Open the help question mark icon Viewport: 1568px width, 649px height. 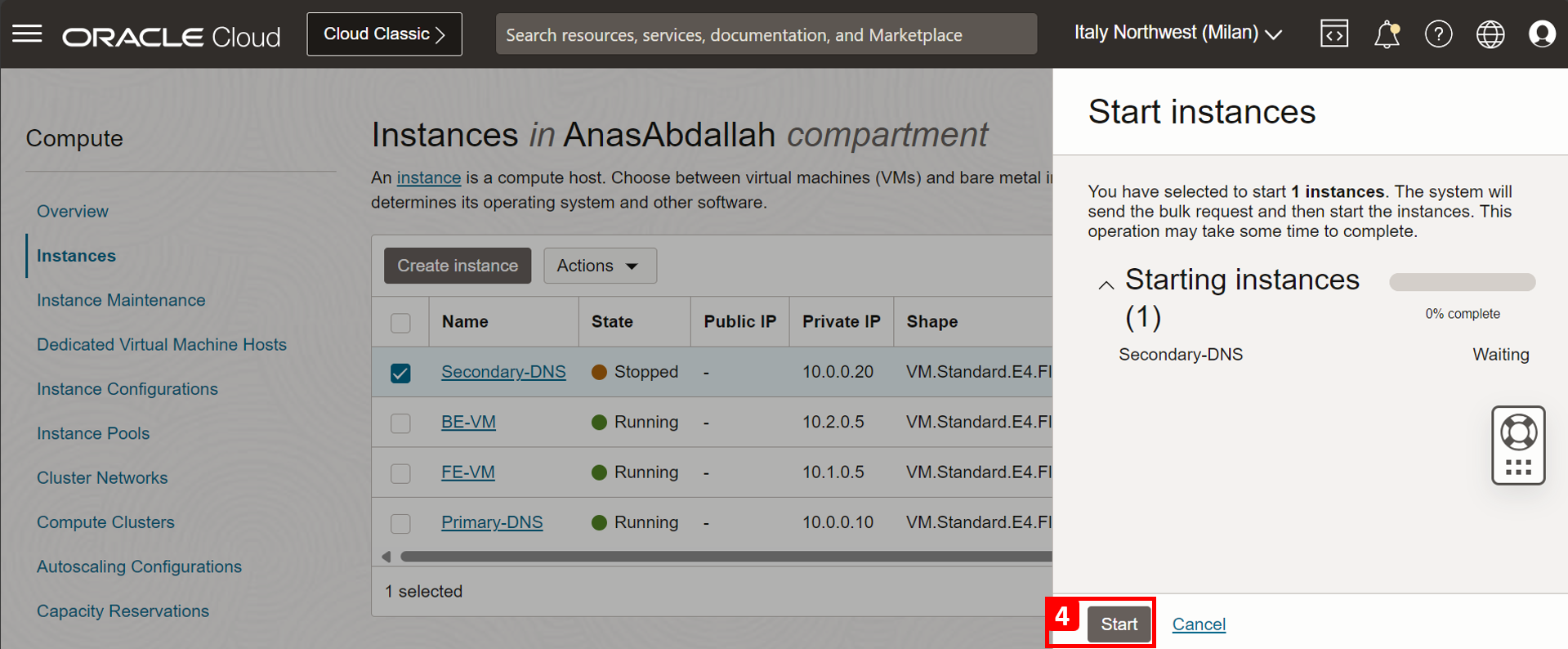(x=1439, y=34)
